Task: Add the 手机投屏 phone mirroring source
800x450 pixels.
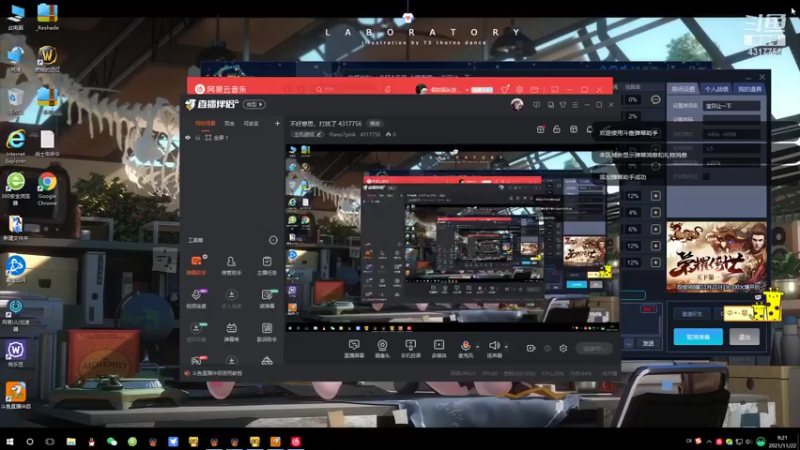Action: click(x=410, y=349)
